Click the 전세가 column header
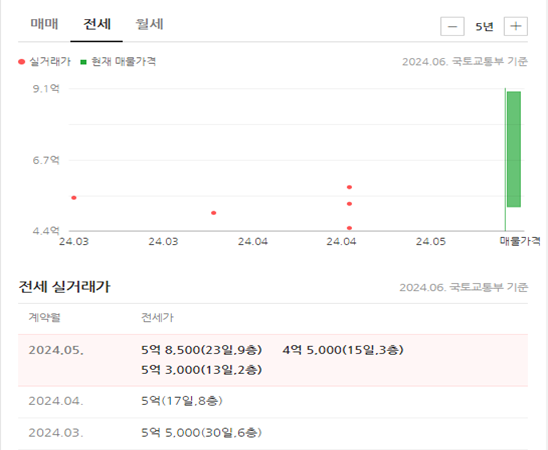The image size is (548, 450). pyautogui.click(x=157, y=317)
